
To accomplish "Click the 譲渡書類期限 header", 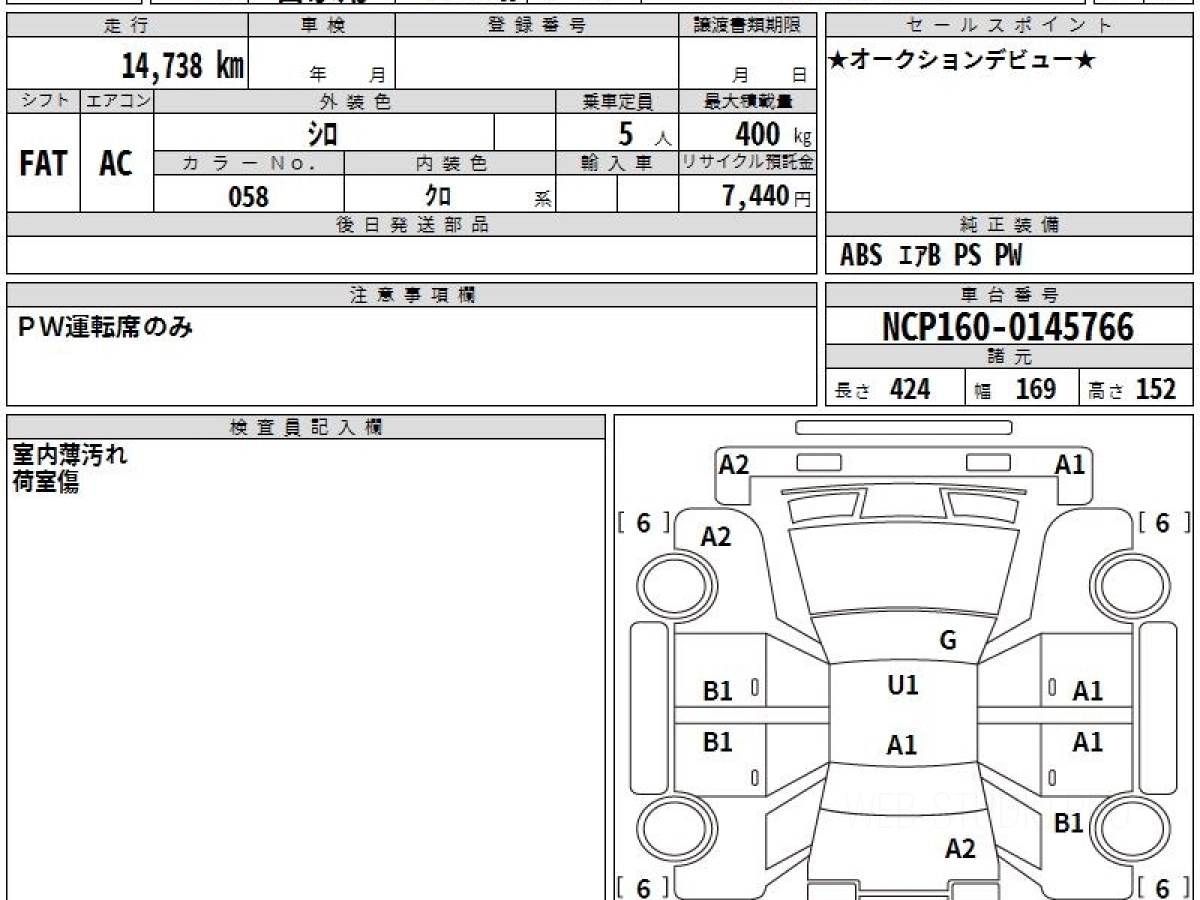I will pyautogui.click(x=747, y=26).
